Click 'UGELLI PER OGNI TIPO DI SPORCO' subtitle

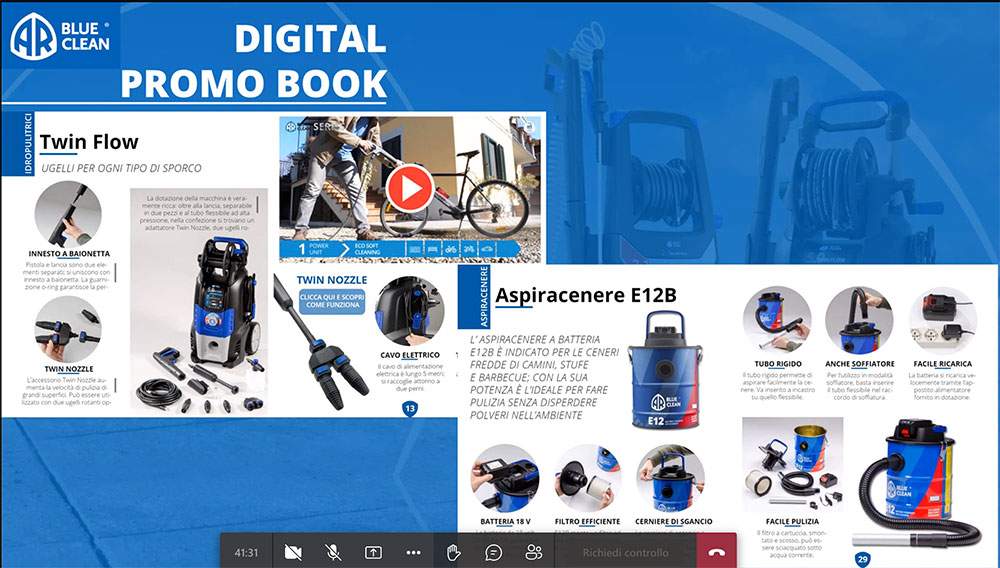(121, 168)
